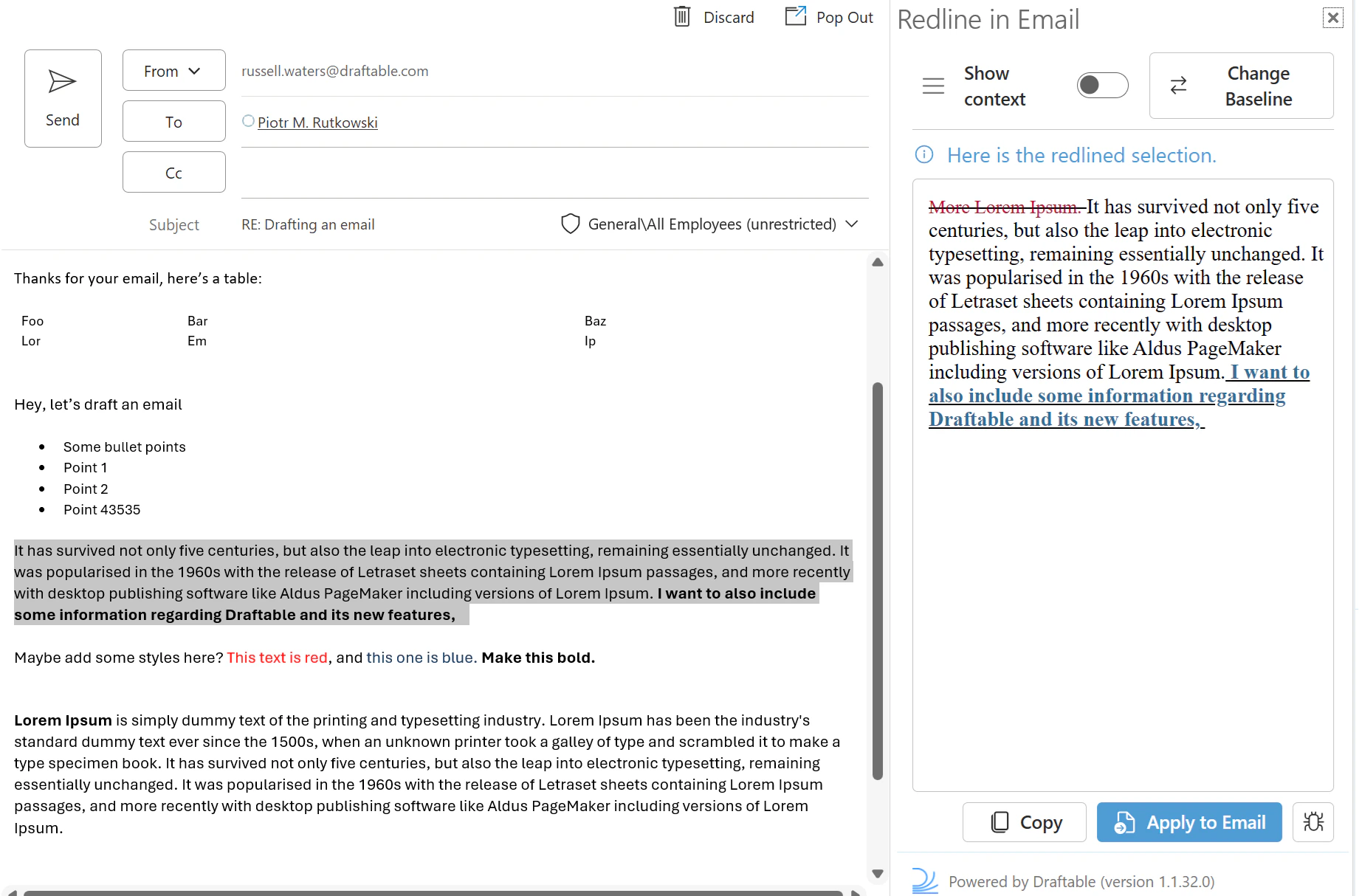Click the vertical scrollbar thumb in message body
1359x896 pixels.
pos(878,581)
